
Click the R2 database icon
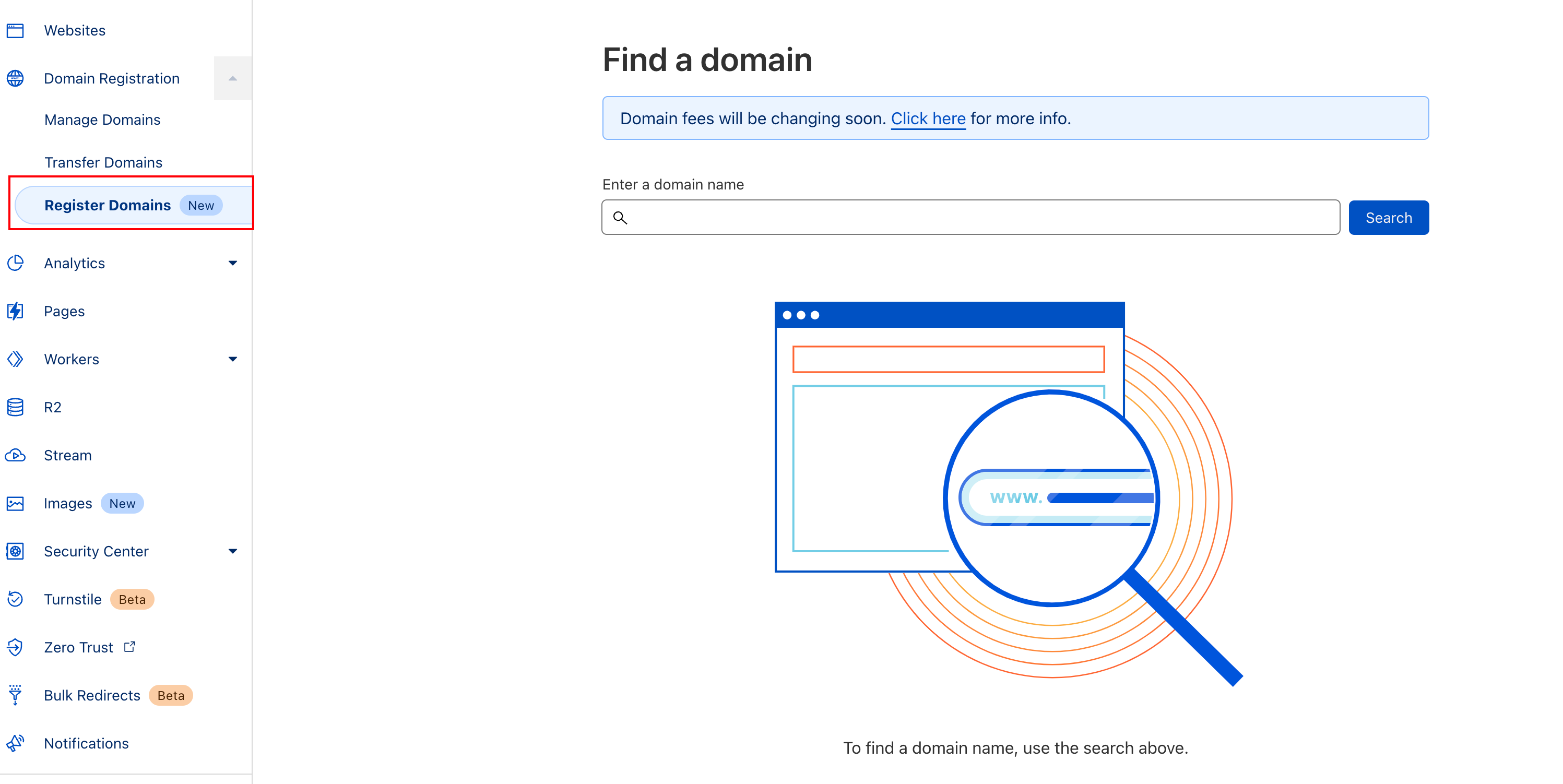15,407
